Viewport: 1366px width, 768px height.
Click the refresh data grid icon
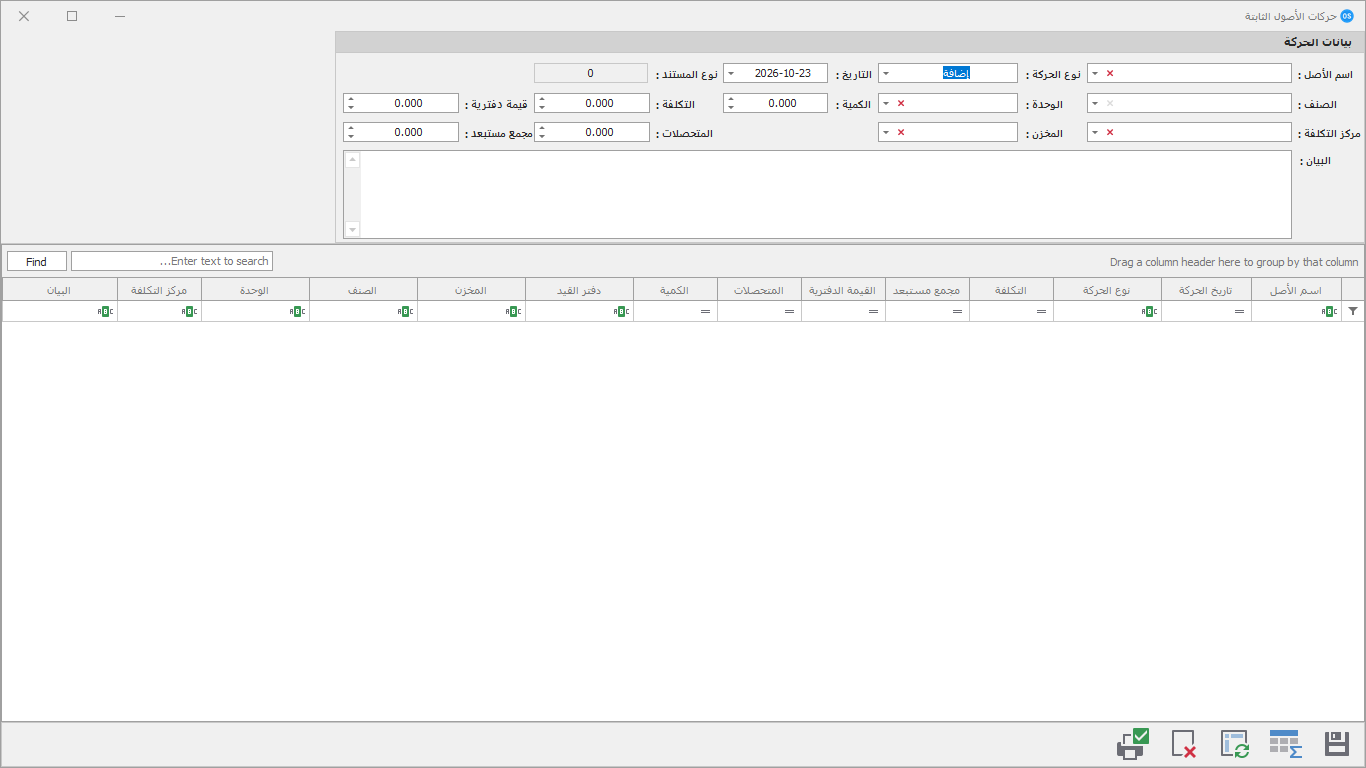[1235, 744]
